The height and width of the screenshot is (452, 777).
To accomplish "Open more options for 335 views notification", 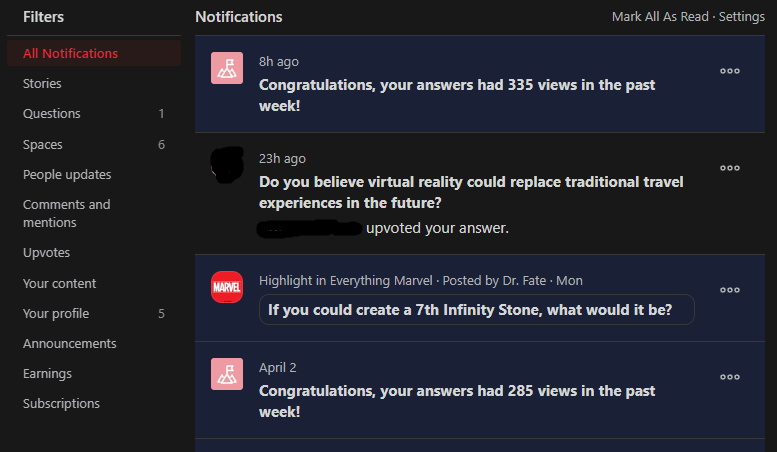I will [730, 71].
